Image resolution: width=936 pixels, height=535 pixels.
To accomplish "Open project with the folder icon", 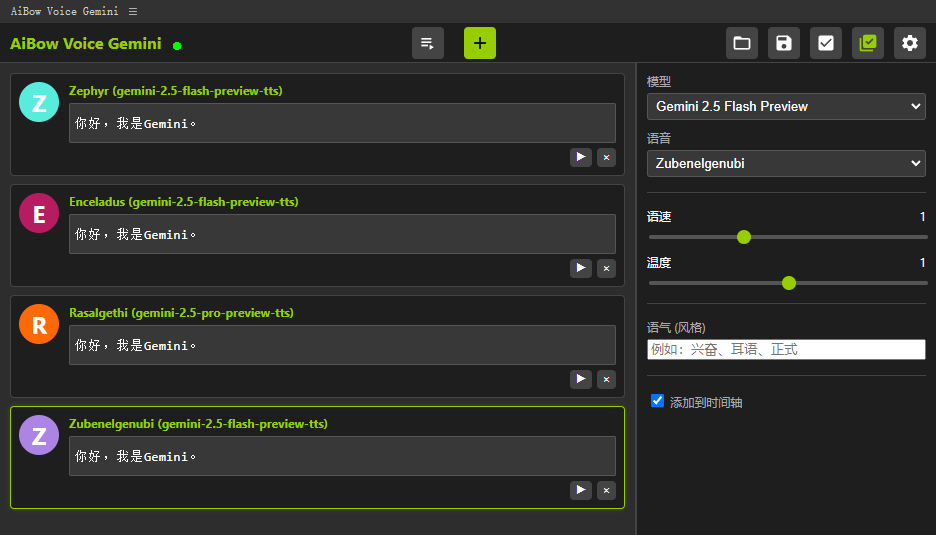I will 742,43.
